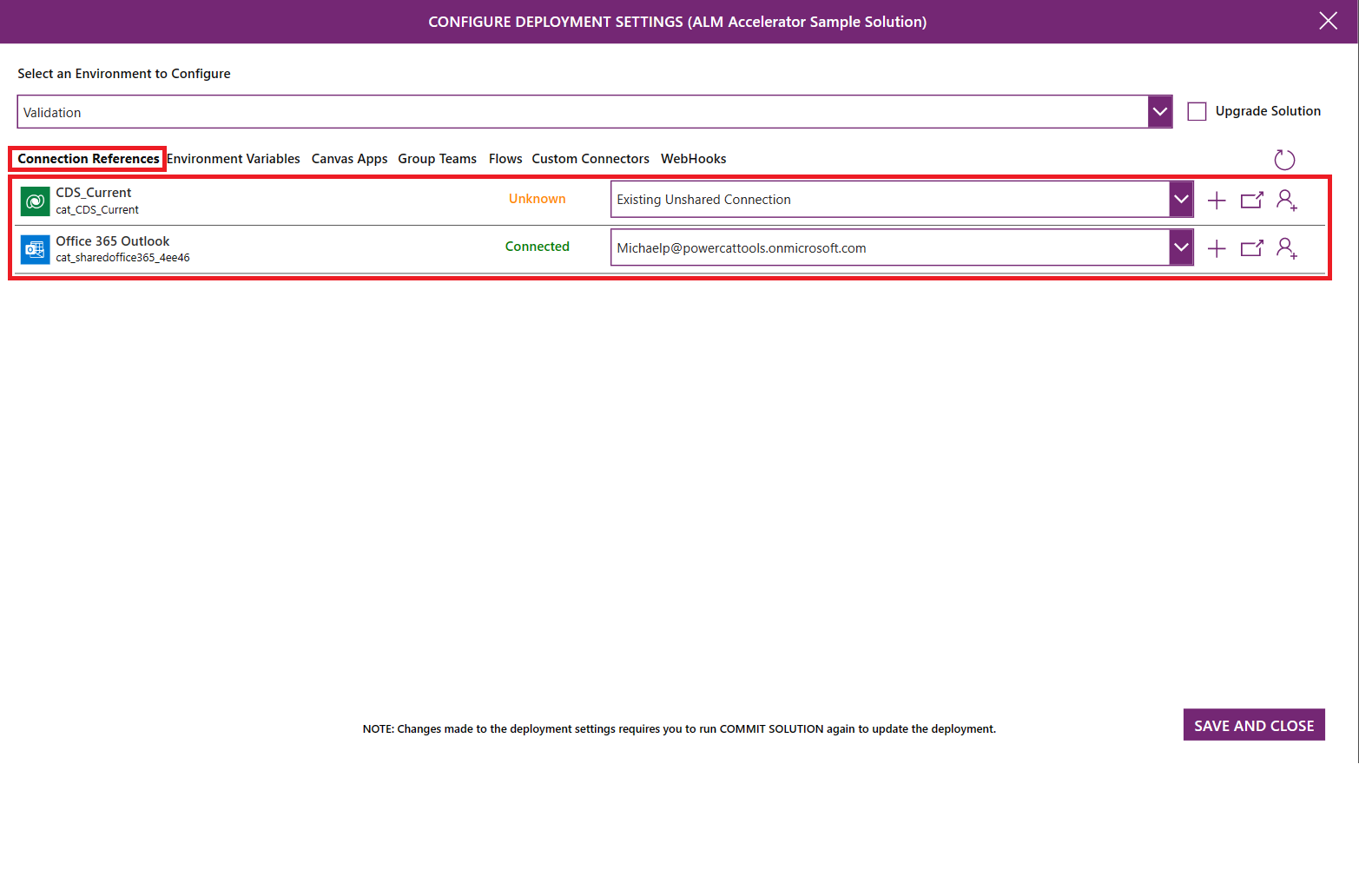1359x896 pixels.
Task: Enable the Upgrade Solution checkbox
Action: [x=1197, y=111]
